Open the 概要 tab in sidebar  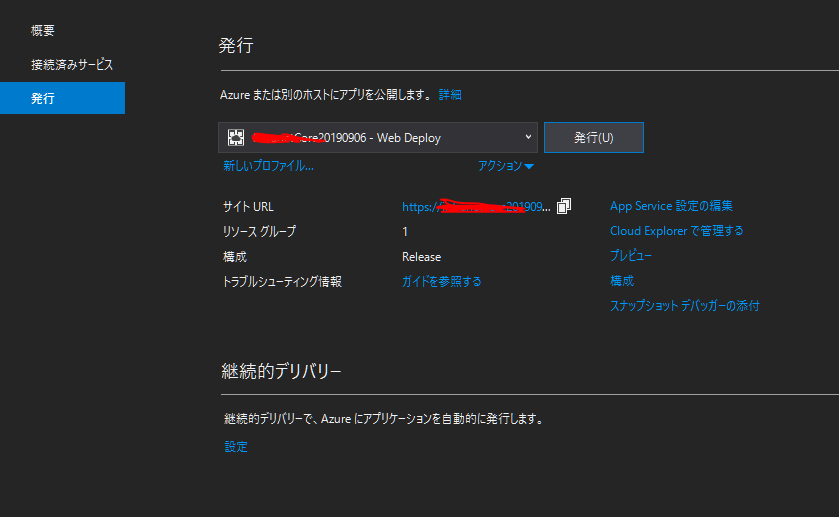(43, 31)
